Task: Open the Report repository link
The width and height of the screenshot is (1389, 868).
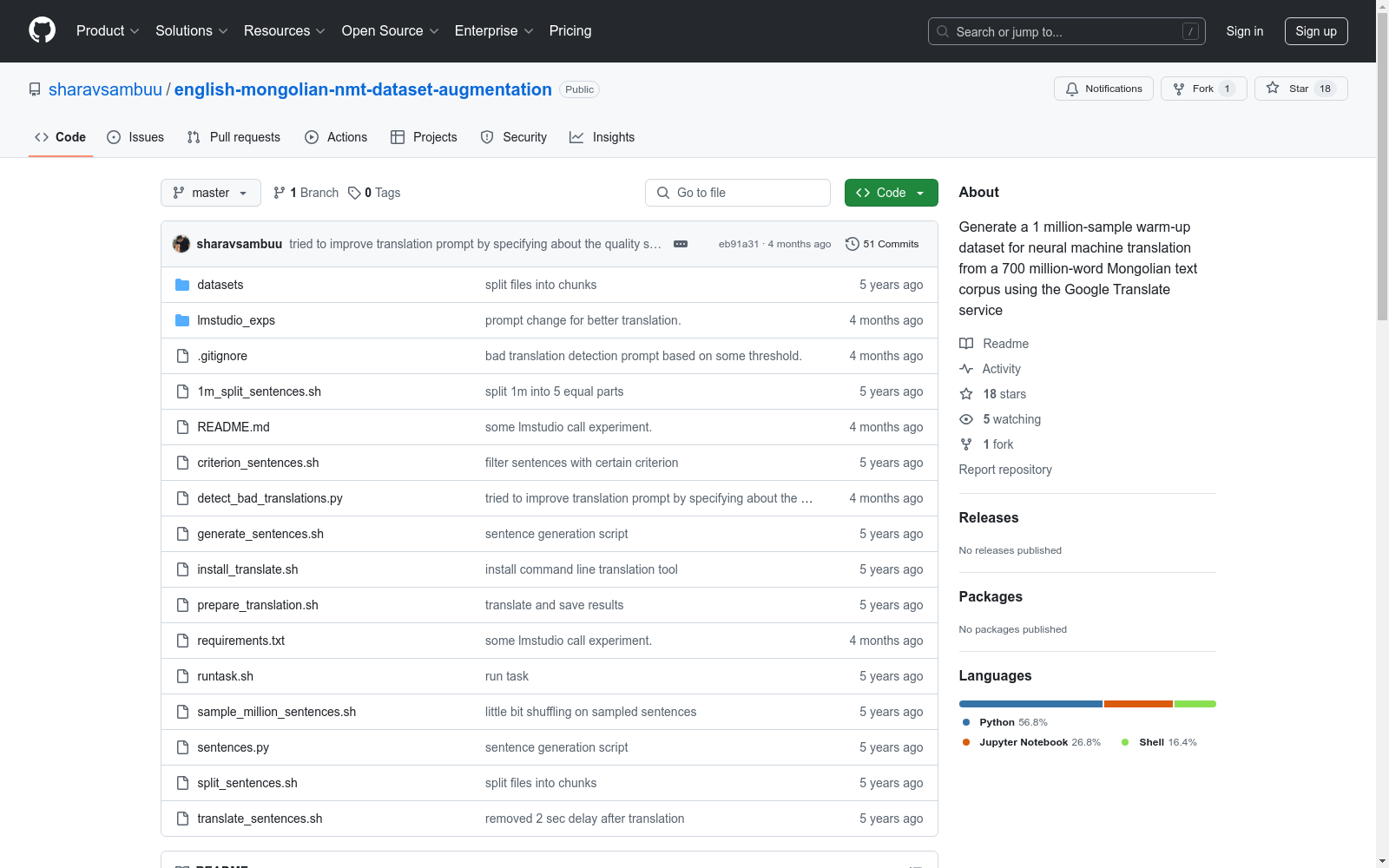Action: (1005, 470)
